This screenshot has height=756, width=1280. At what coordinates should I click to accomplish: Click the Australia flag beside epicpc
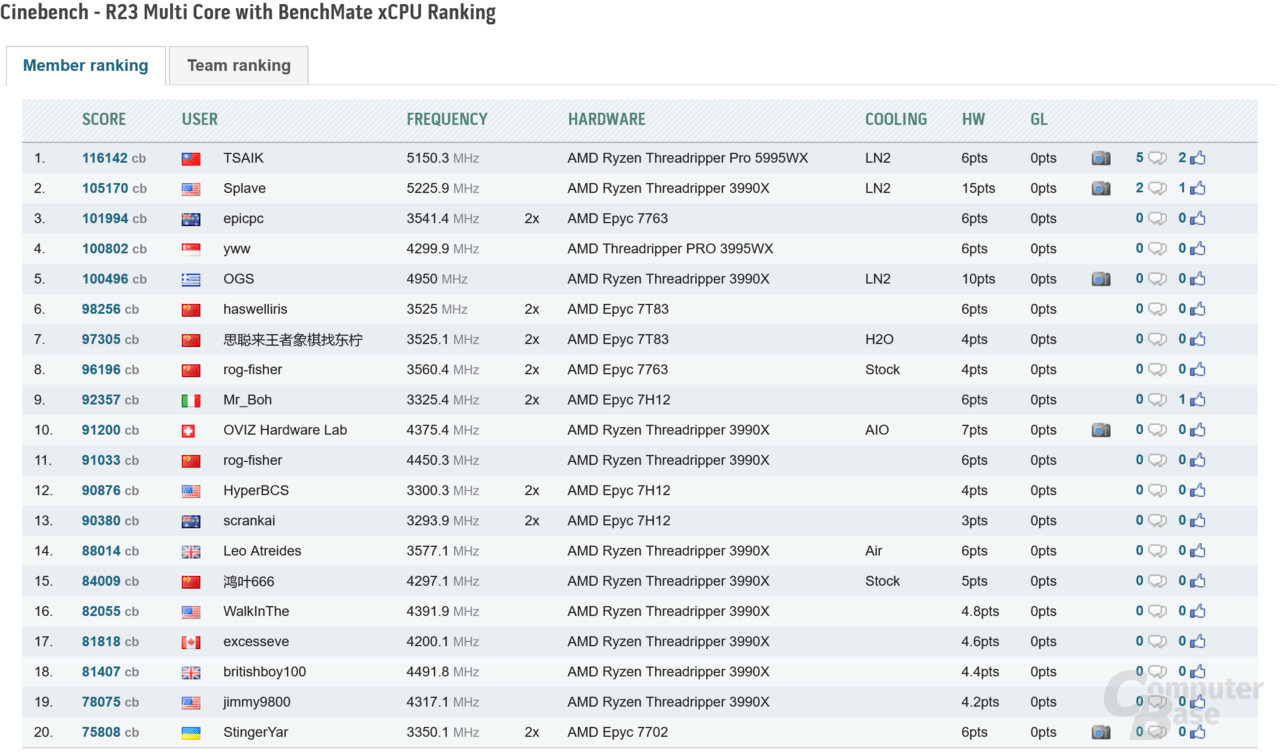pos(191,219)
